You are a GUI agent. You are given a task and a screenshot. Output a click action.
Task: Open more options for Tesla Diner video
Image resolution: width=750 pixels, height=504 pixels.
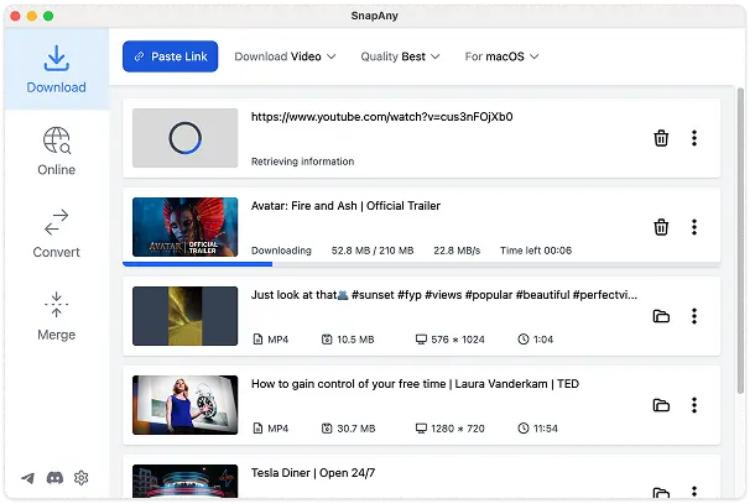coord(694,492)
